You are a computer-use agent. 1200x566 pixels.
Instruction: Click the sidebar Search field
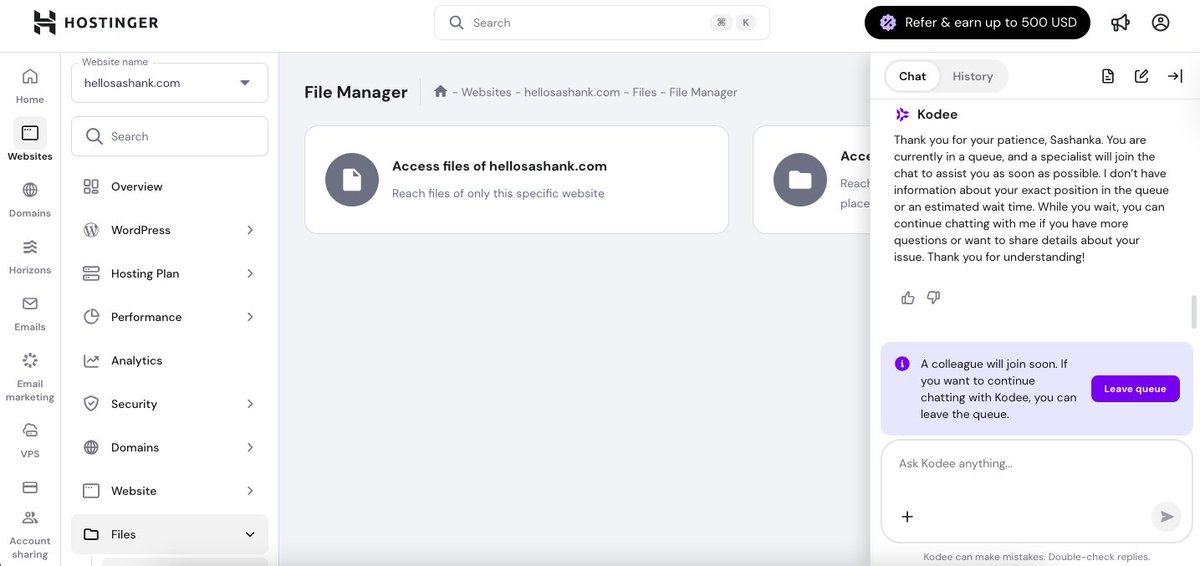pos(169,136)
